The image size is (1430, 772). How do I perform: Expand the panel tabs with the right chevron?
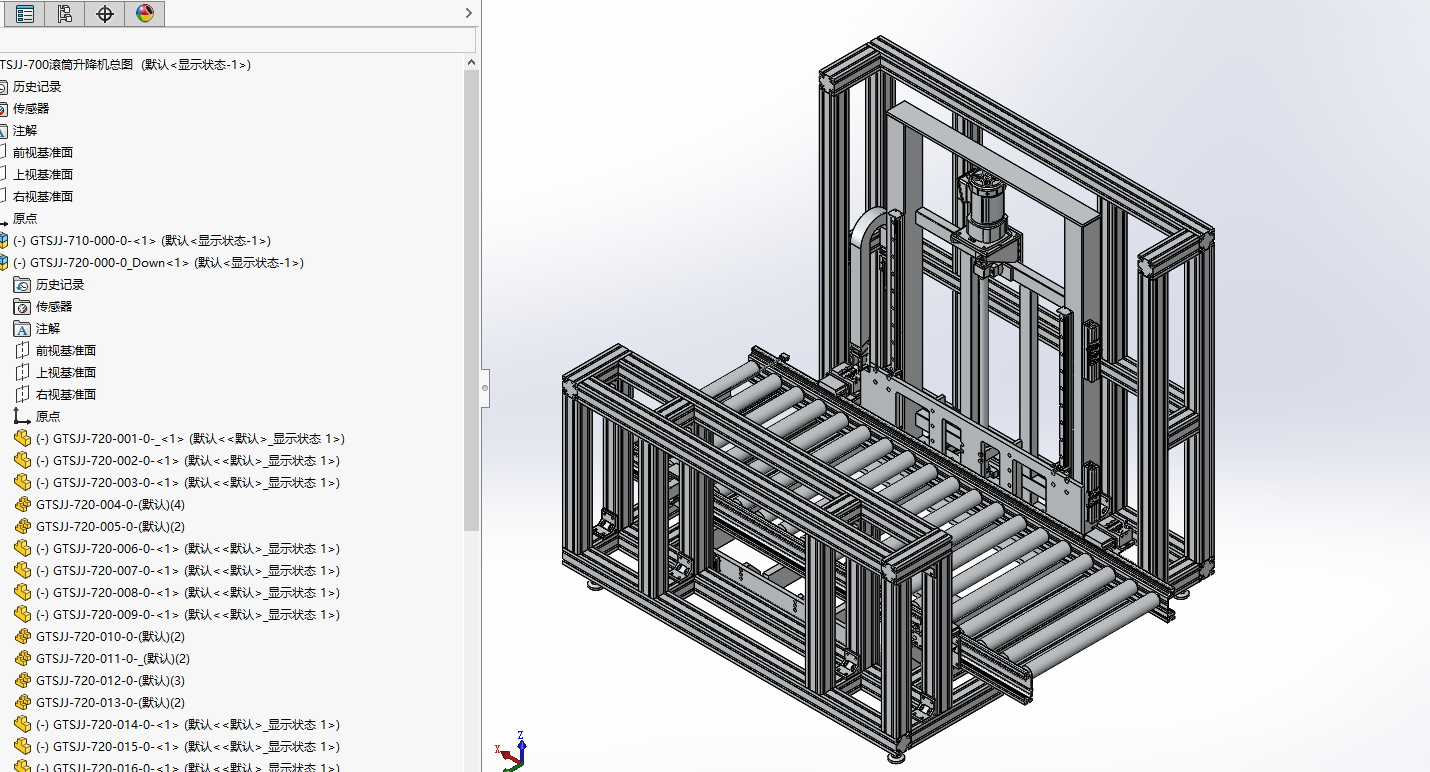[x=469, y=13]
